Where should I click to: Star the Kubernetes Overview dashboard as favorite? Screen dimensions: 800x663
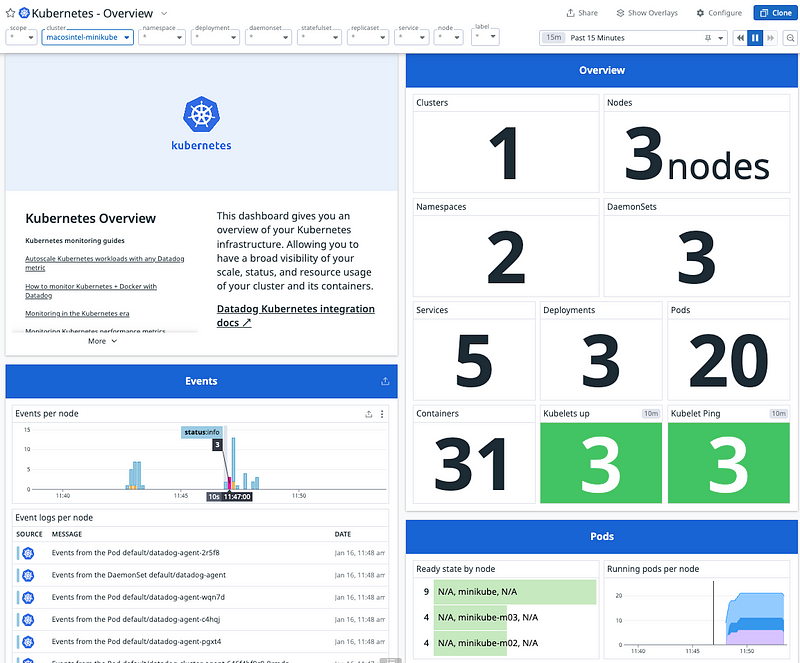[x=10, y=13]
